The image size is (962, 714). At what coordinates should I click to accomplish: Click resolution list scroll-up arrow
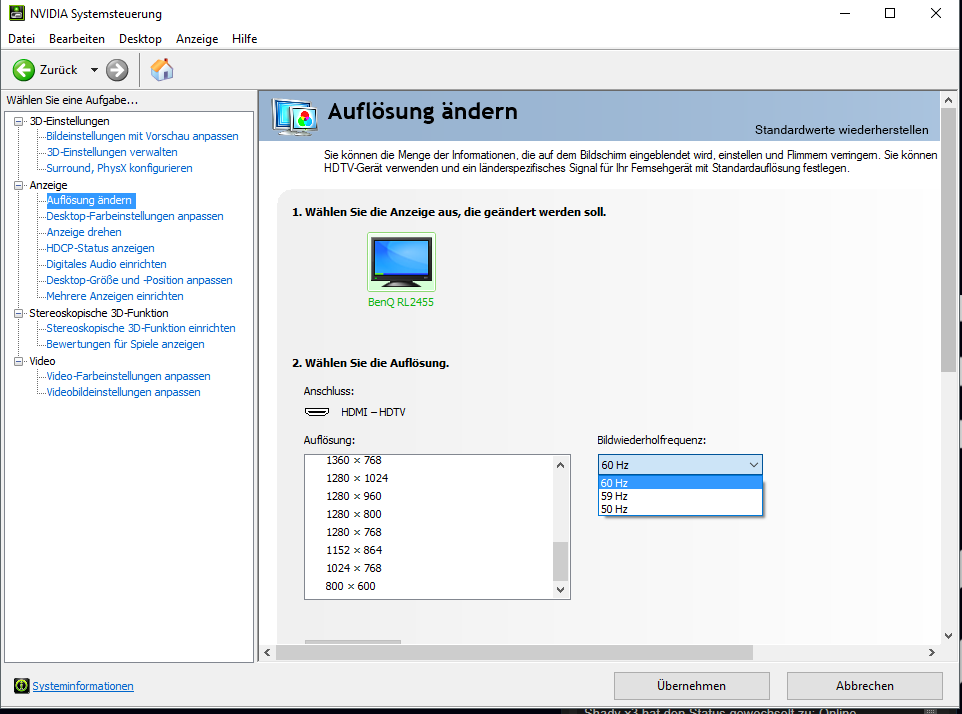point(560,465)
